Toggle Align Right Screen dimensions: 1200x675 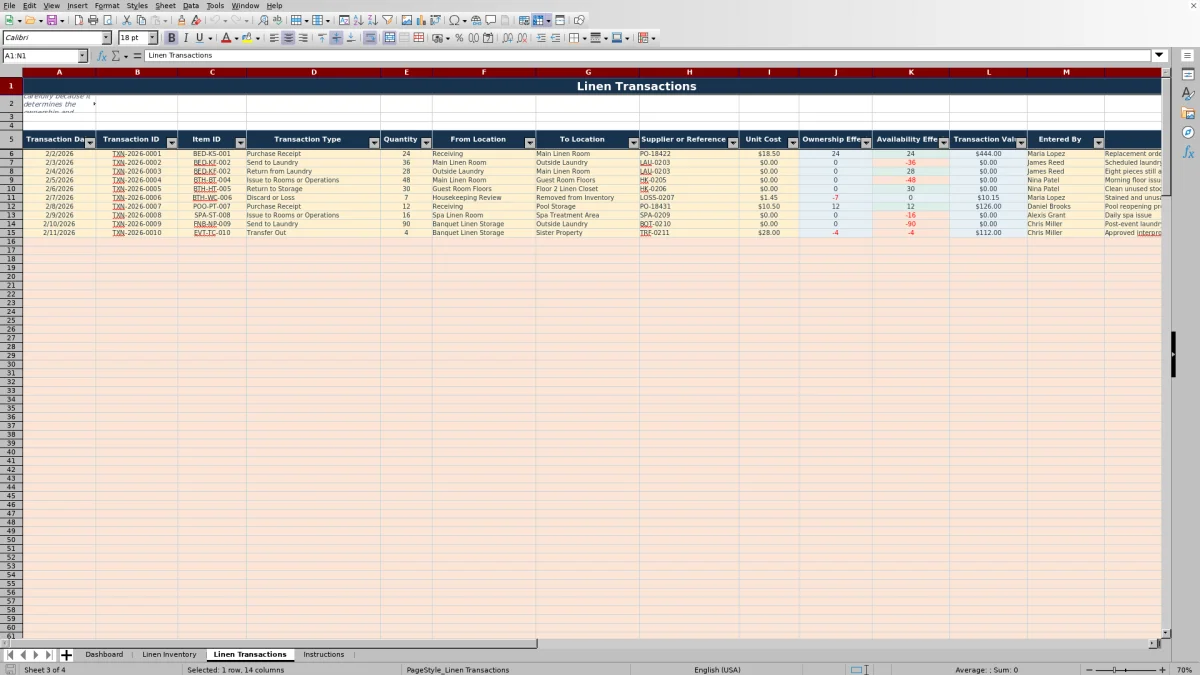tap(302, 38)
